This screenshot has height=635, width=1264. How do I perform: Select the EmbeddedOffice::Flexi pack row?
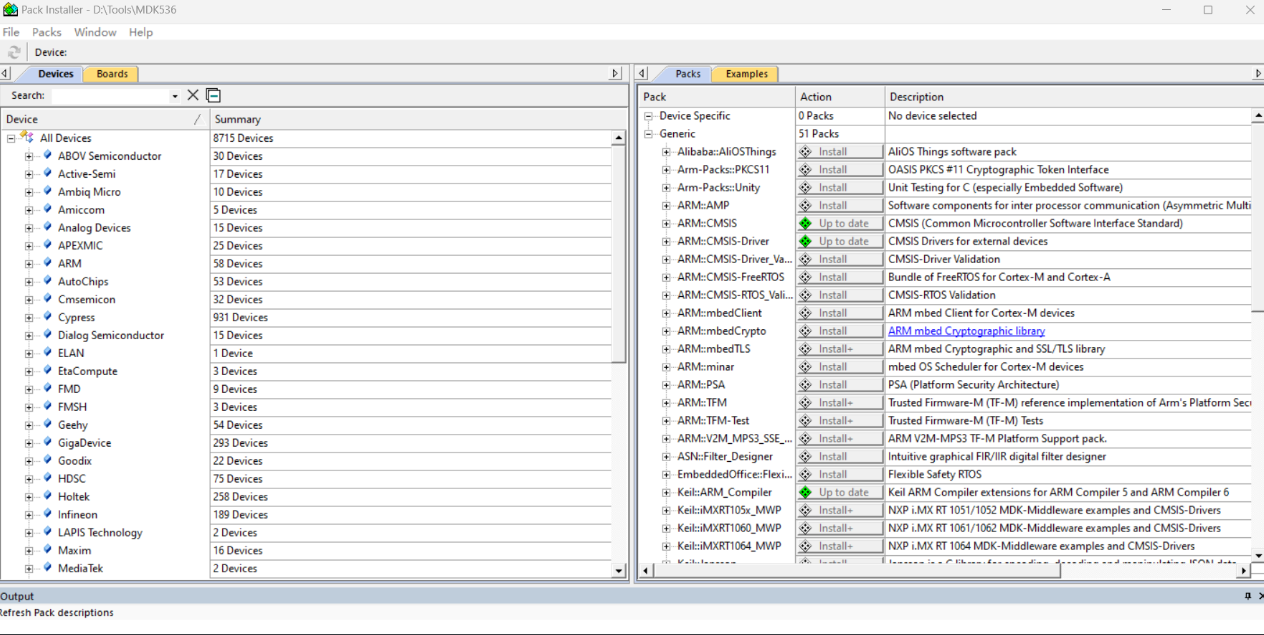(x=734, y=474)
